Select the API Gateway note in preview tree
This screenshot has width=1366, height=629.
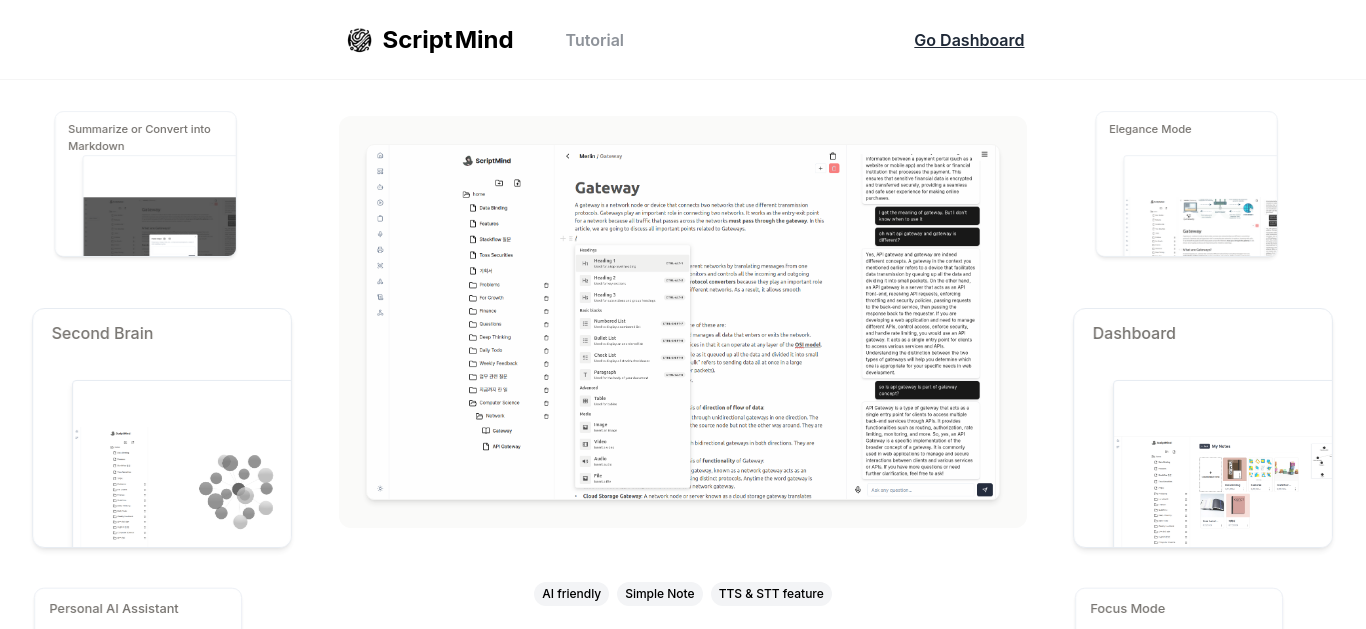(501, 447)
